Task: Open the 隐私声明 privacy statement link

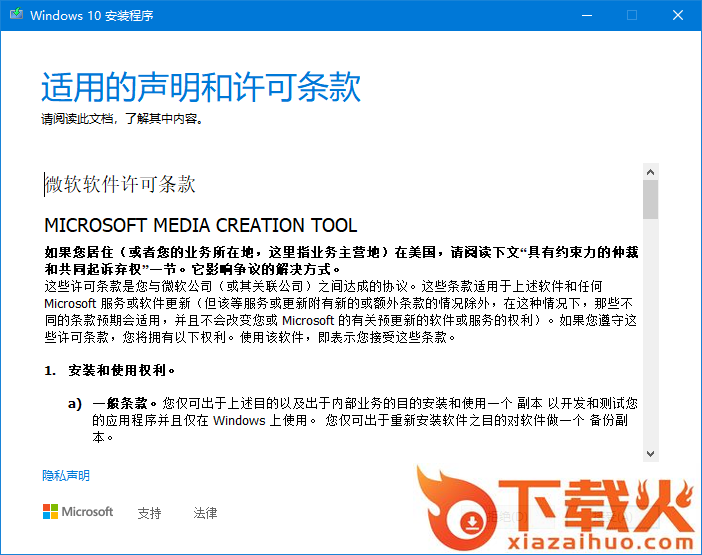Action: [x=66, y=475]
